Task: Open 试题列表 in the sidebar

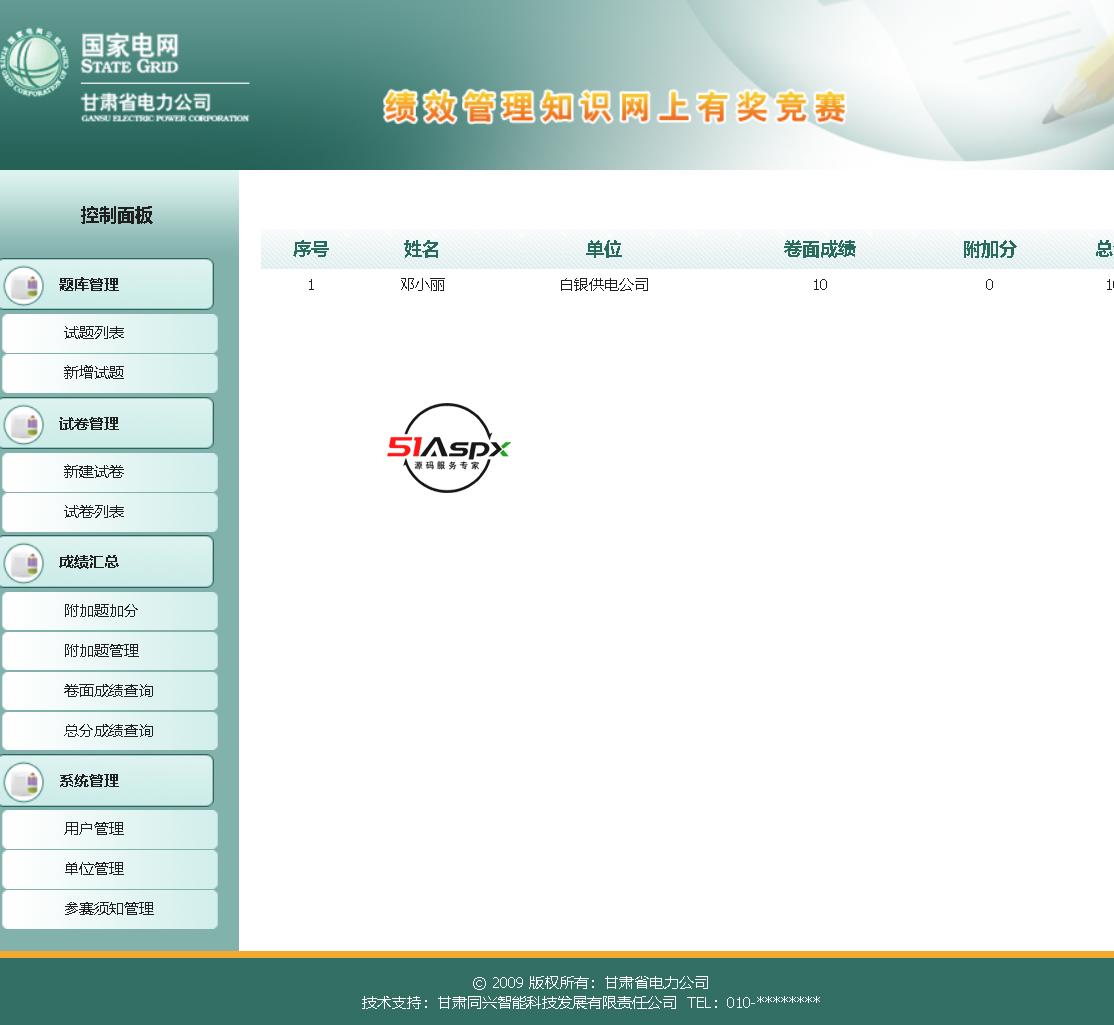Action: (94, 333)
